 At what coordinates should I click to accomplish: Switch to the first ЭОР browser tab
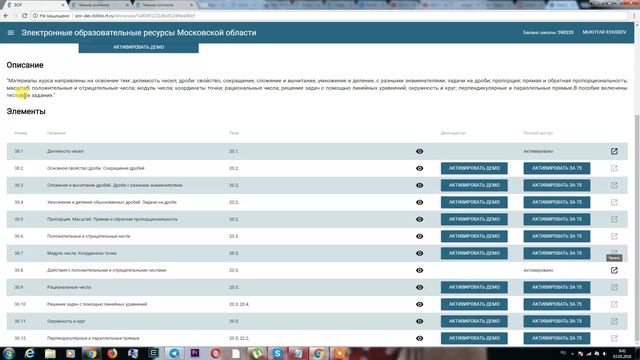pos(35,5)
